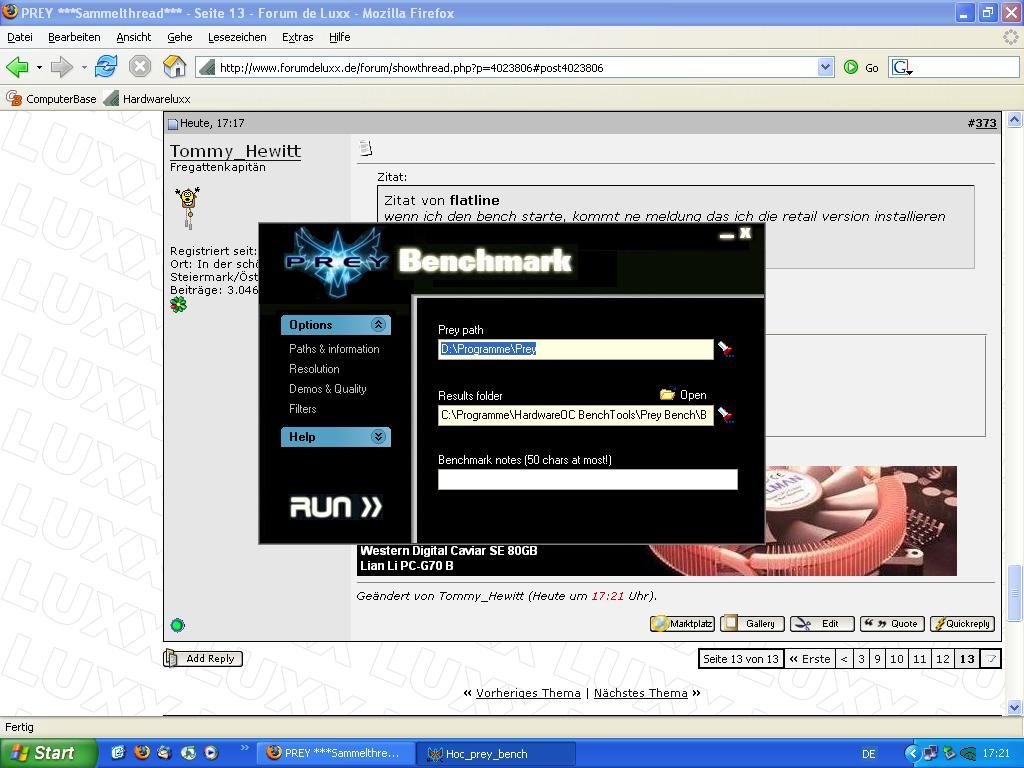Open the Gehe menu
The height and width of the screenshot is (768, 1024).
pos(180,37)
